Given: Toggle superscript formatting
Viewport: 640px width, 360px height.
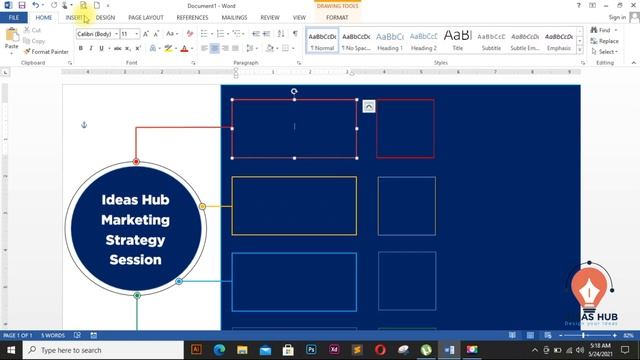Looking at the screenshot, I should 138,49.
